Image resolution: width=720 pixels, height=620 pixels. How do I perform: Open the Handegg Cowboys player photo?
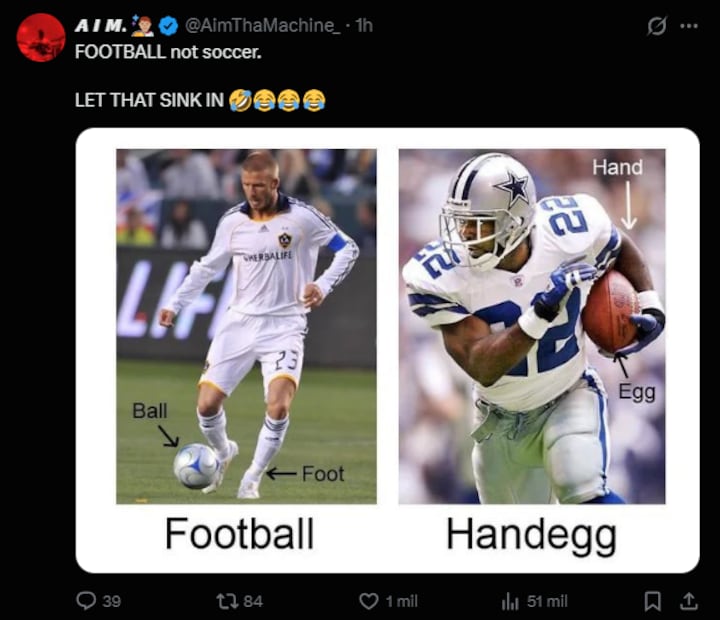532,327
